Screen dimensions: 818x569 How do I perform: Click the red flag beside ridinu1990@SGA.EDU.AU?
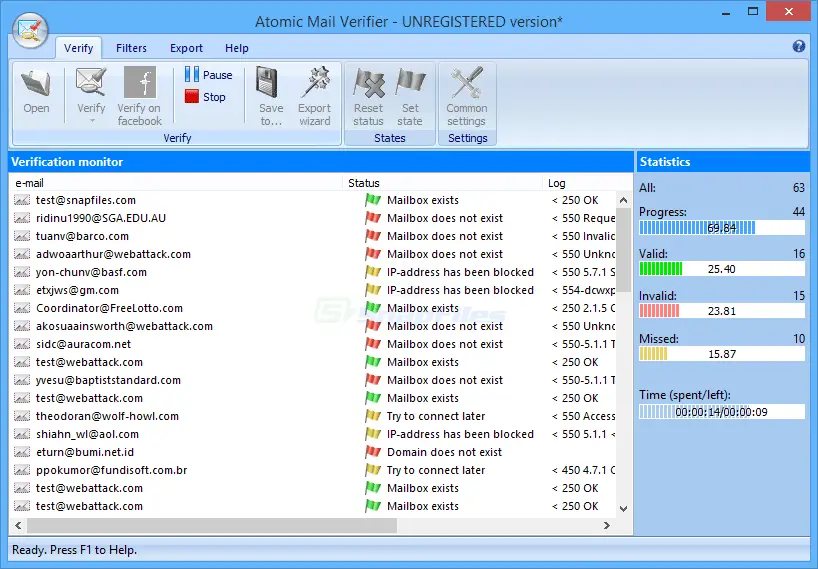coord(373,217)
